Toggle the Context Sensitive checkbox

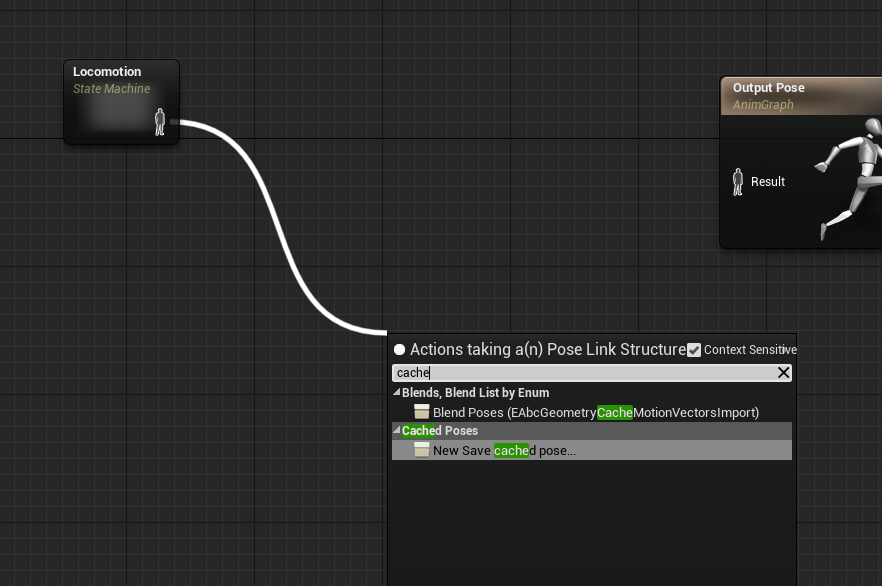694,350
